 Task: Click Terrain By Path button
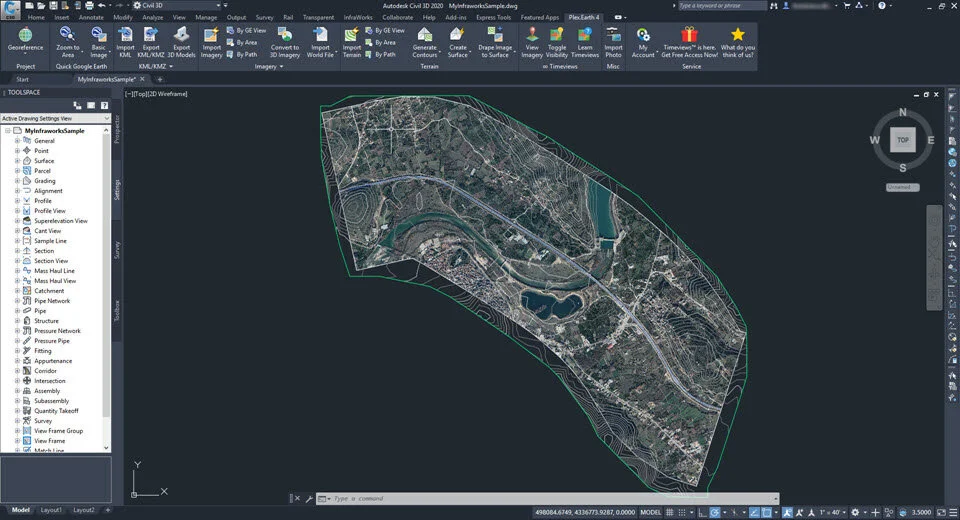tap(380, 55)
